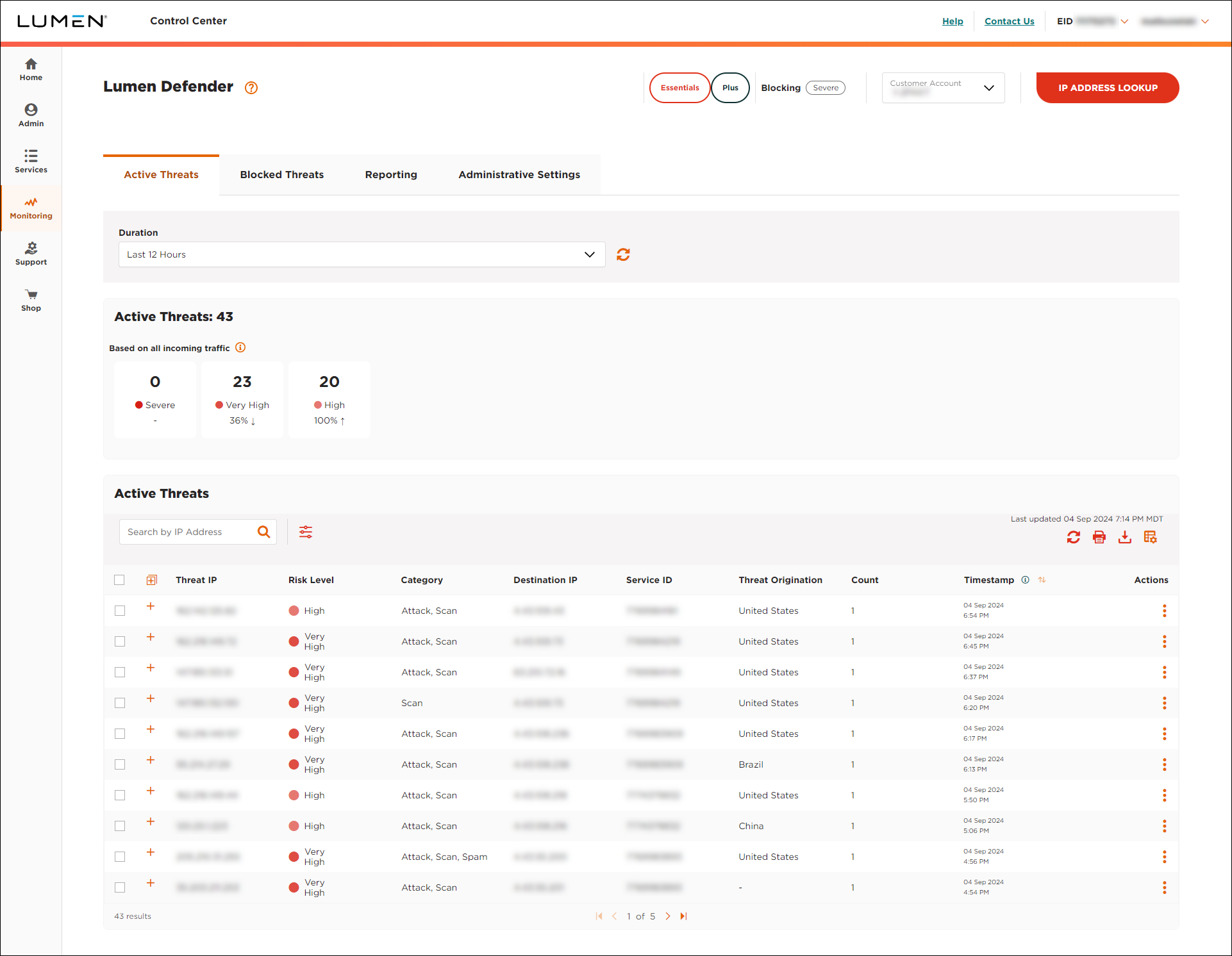Open the Administrative Settings tab

coord(519,175)
